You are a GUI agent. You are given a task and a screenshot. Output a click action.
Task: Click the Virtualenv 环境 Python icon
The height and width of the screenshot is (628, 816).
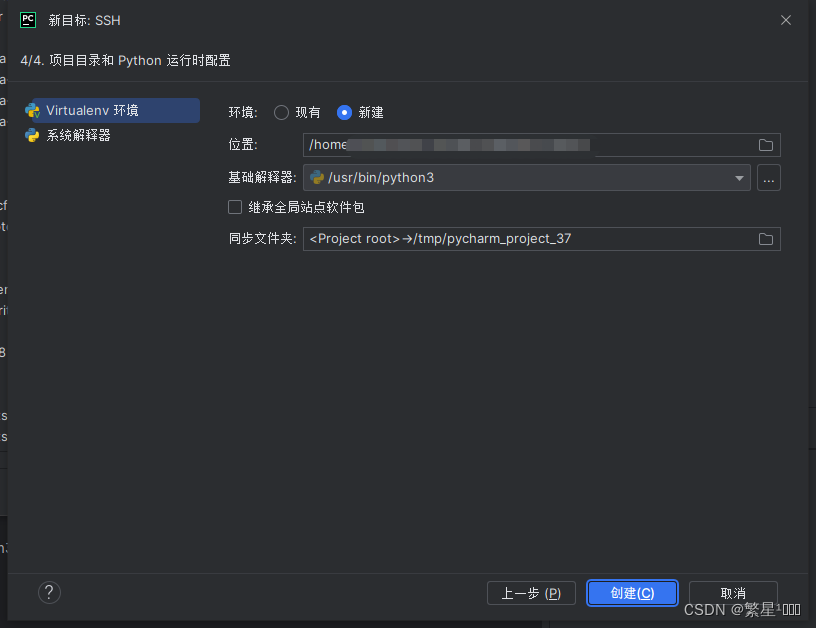click(x=32, y=110)
